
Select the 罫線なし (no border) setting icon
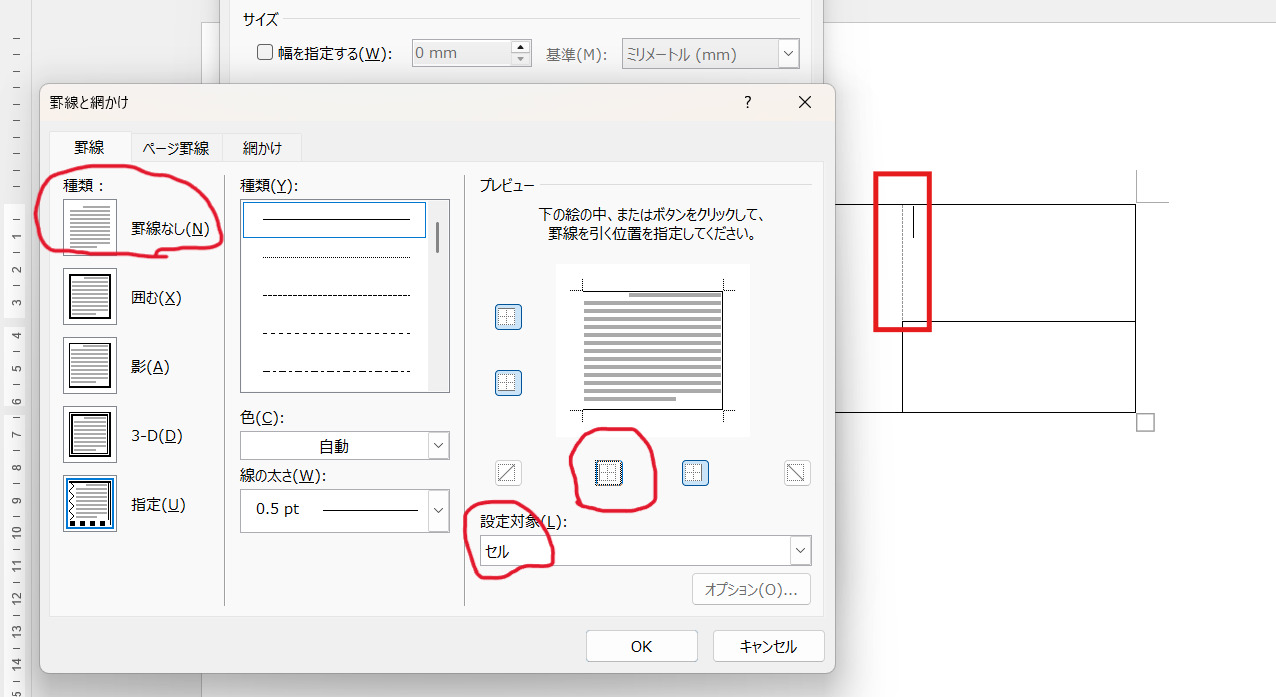pos(90,227)
